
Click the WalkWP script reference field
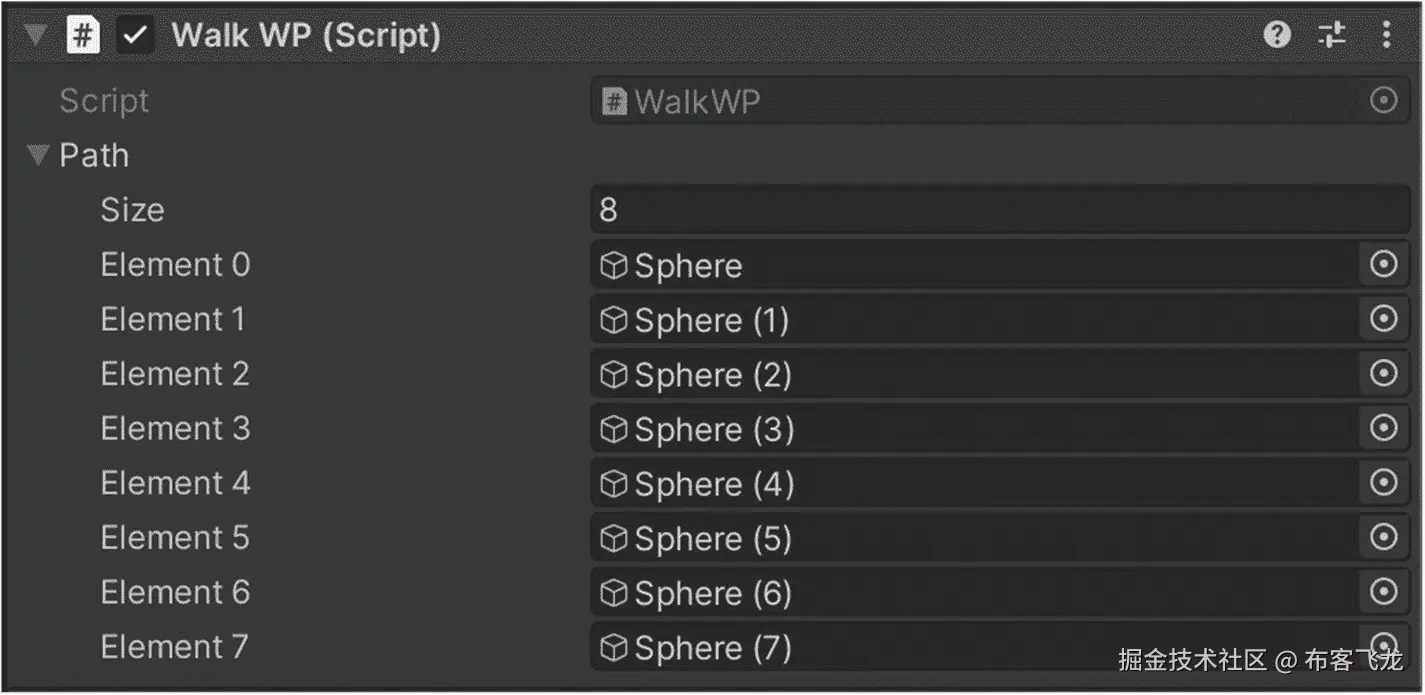click(x=975, y=101)
